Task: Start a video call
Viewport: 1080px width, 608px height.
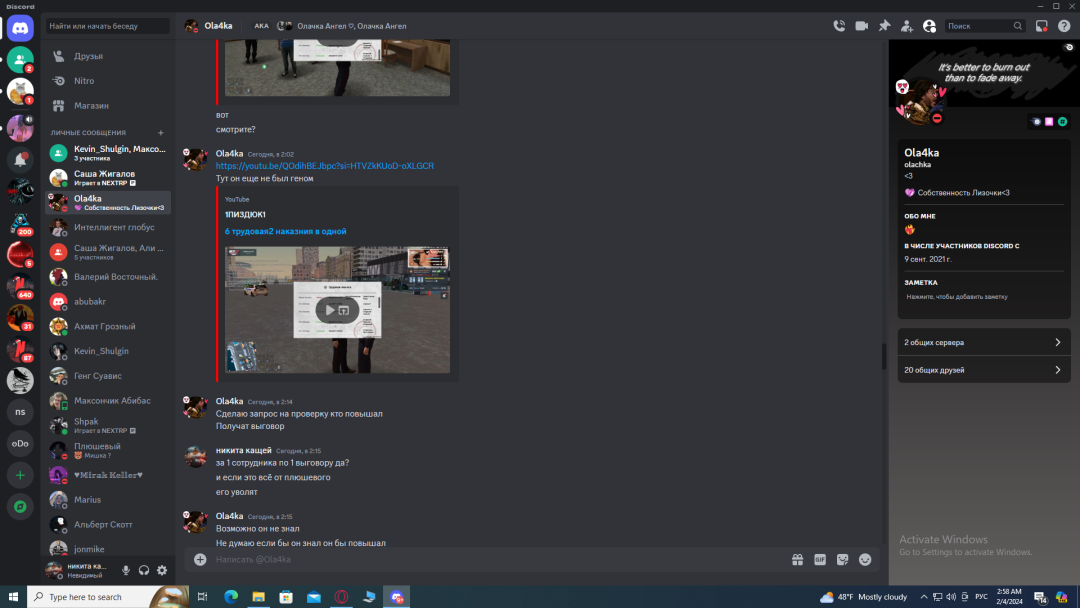Action: pos(861,26)
